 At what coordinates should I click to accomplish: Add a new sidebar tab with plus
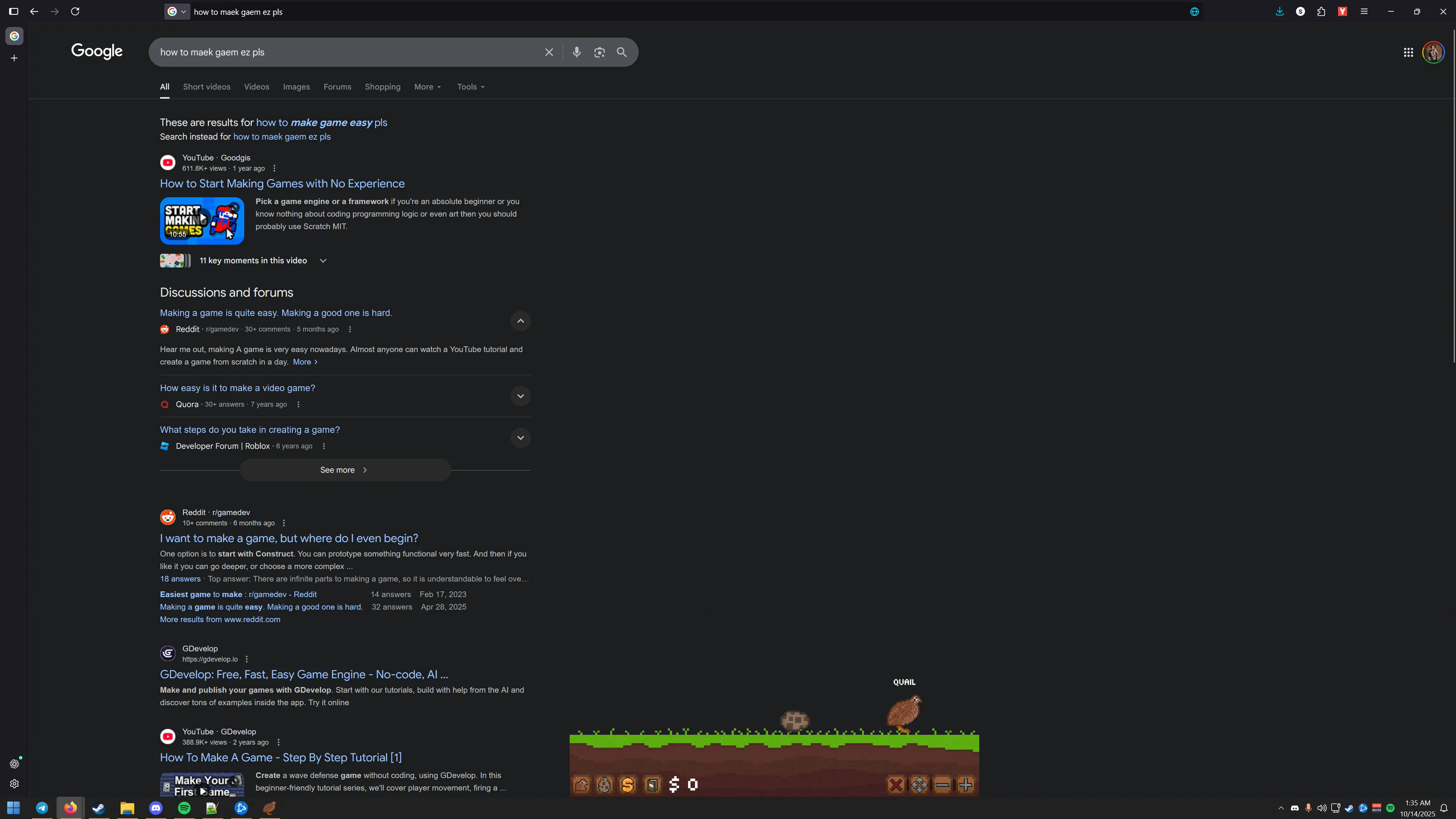pos(14,58)
